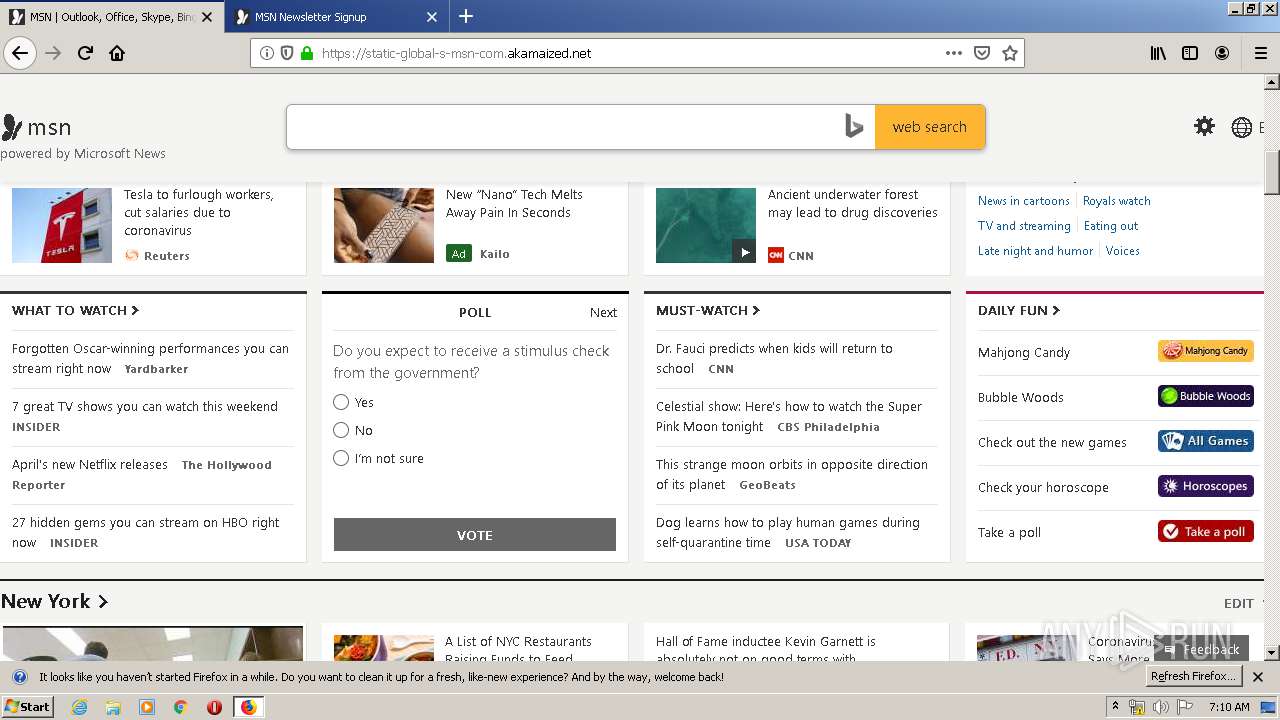This screenshot has height=720, width=1280.
Task: Open page actions three-dot menu
Action: point(954,53)
